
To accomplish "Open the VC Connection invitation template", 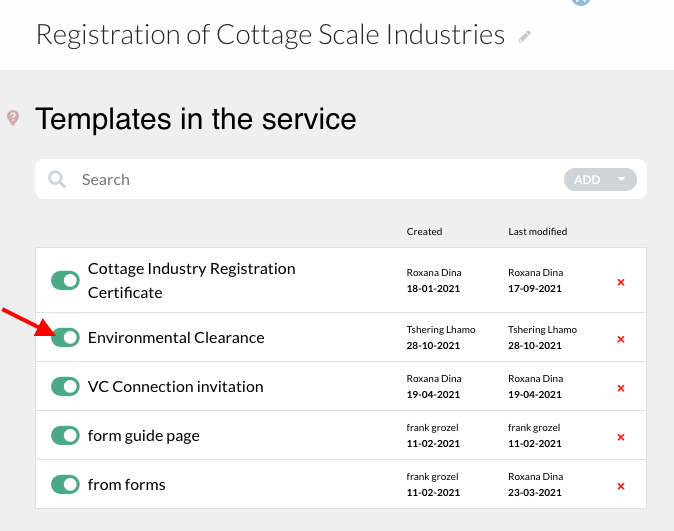I will (x=175, y=387).
